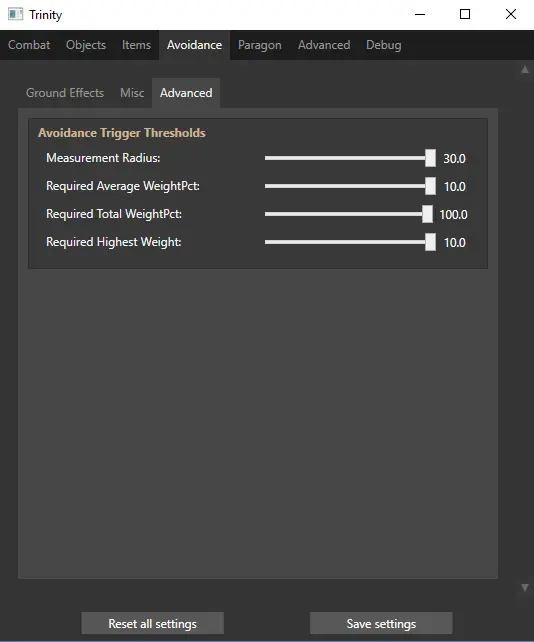534x642 pixels.
Task: Switch to the Ground Effects sub-tab
Action: [x=65, y=93]
